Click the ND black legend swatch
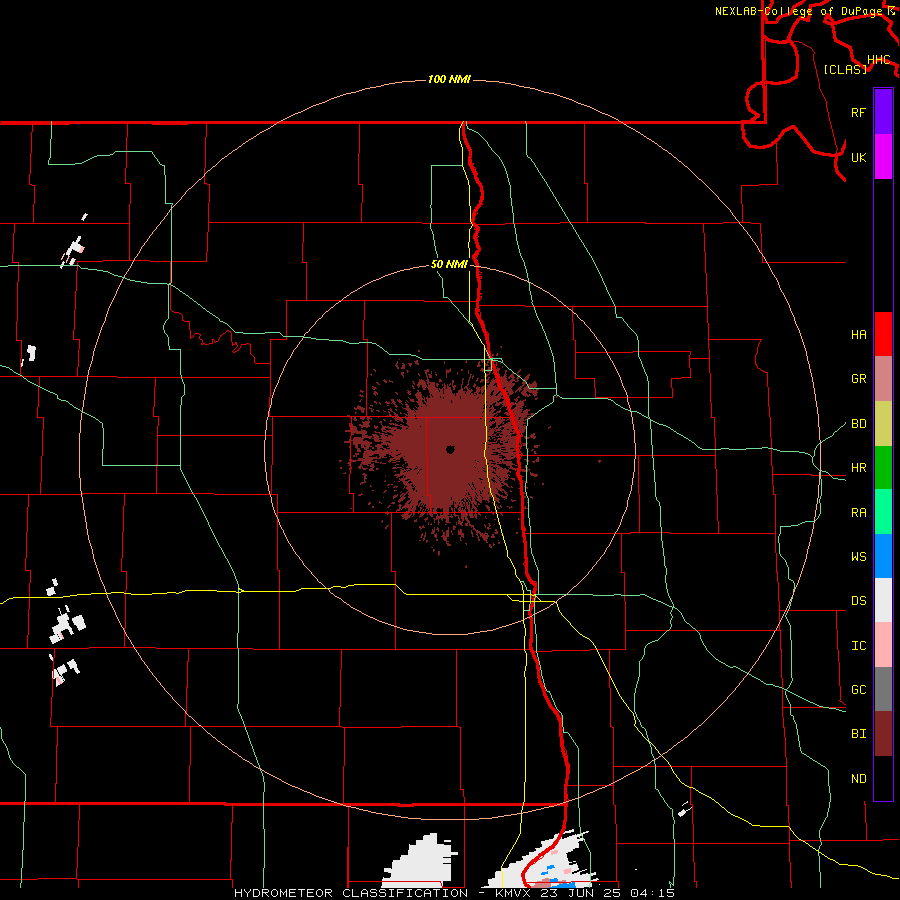The width and height of the screenshot is (900, 900). tap(883, 778)
